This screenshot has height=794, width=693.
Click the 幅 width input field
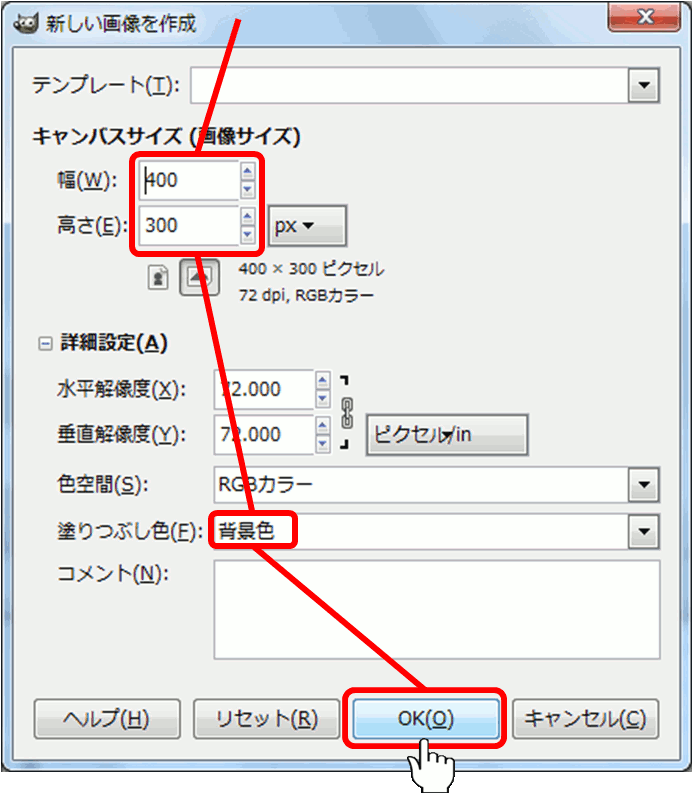click(190, 181)
